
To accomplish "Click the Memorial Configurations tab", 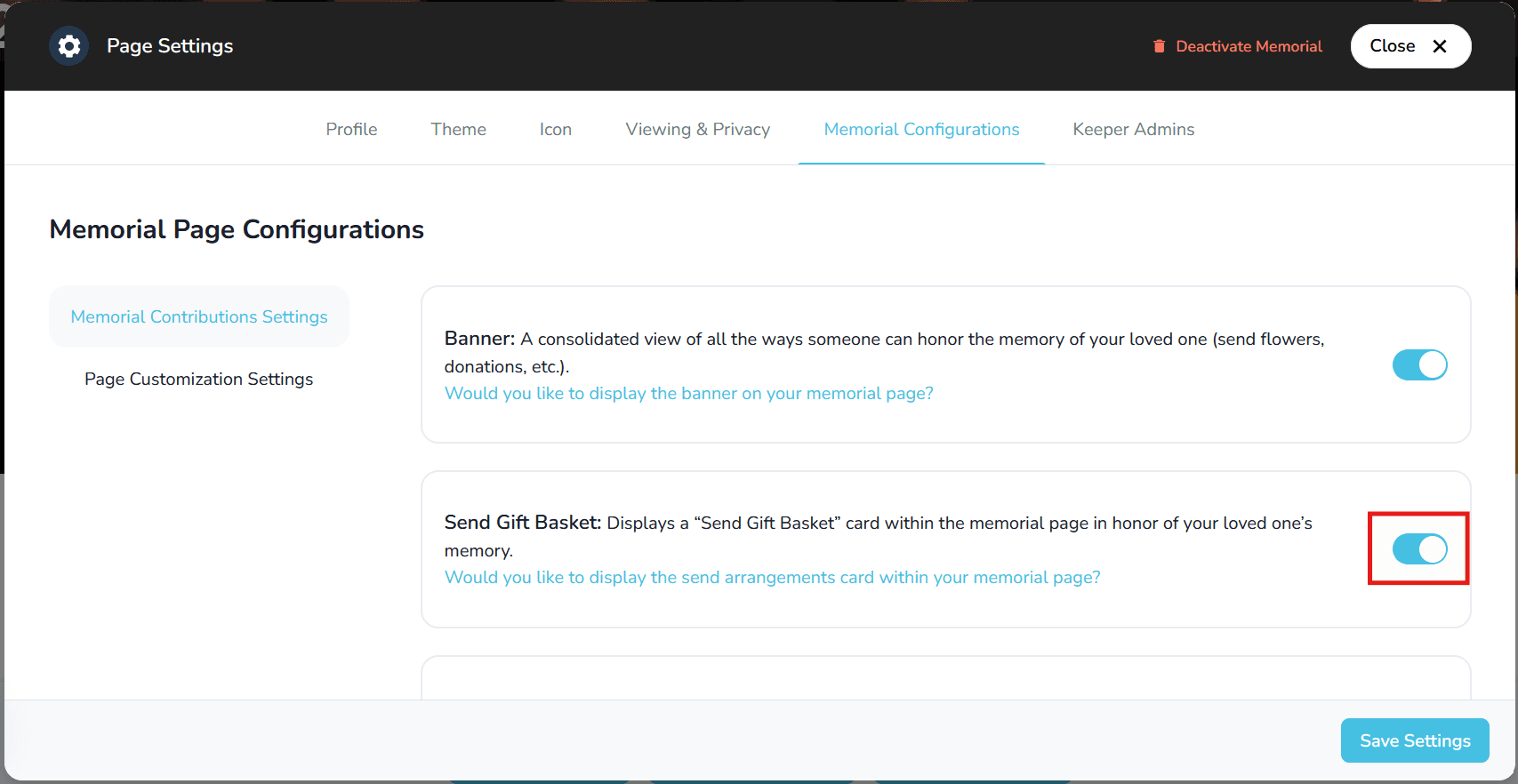I will click(x=921, y=130).
